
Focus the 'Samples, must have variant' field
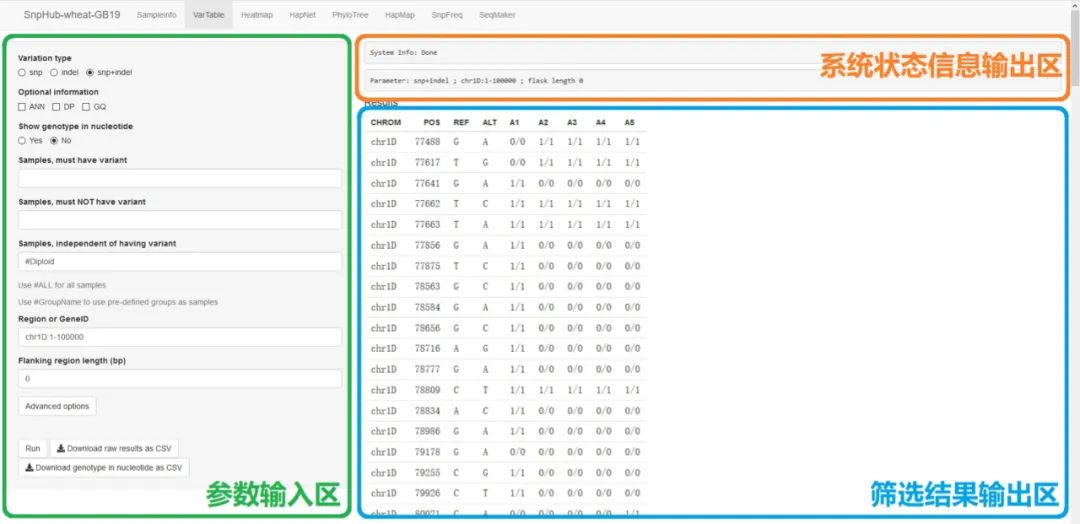180,178
